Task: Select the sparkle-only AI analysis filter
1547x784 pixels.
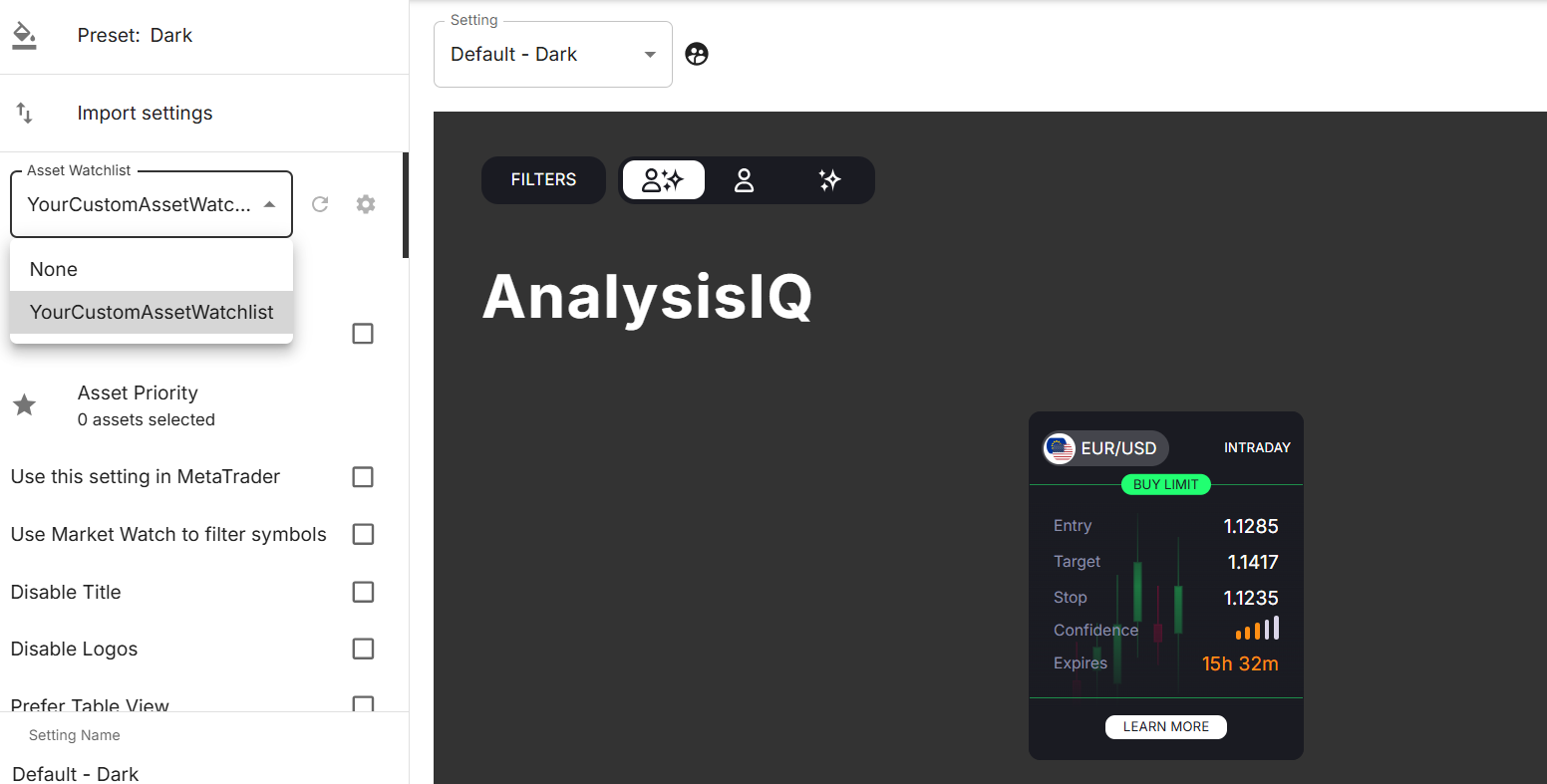Action: 829,180
